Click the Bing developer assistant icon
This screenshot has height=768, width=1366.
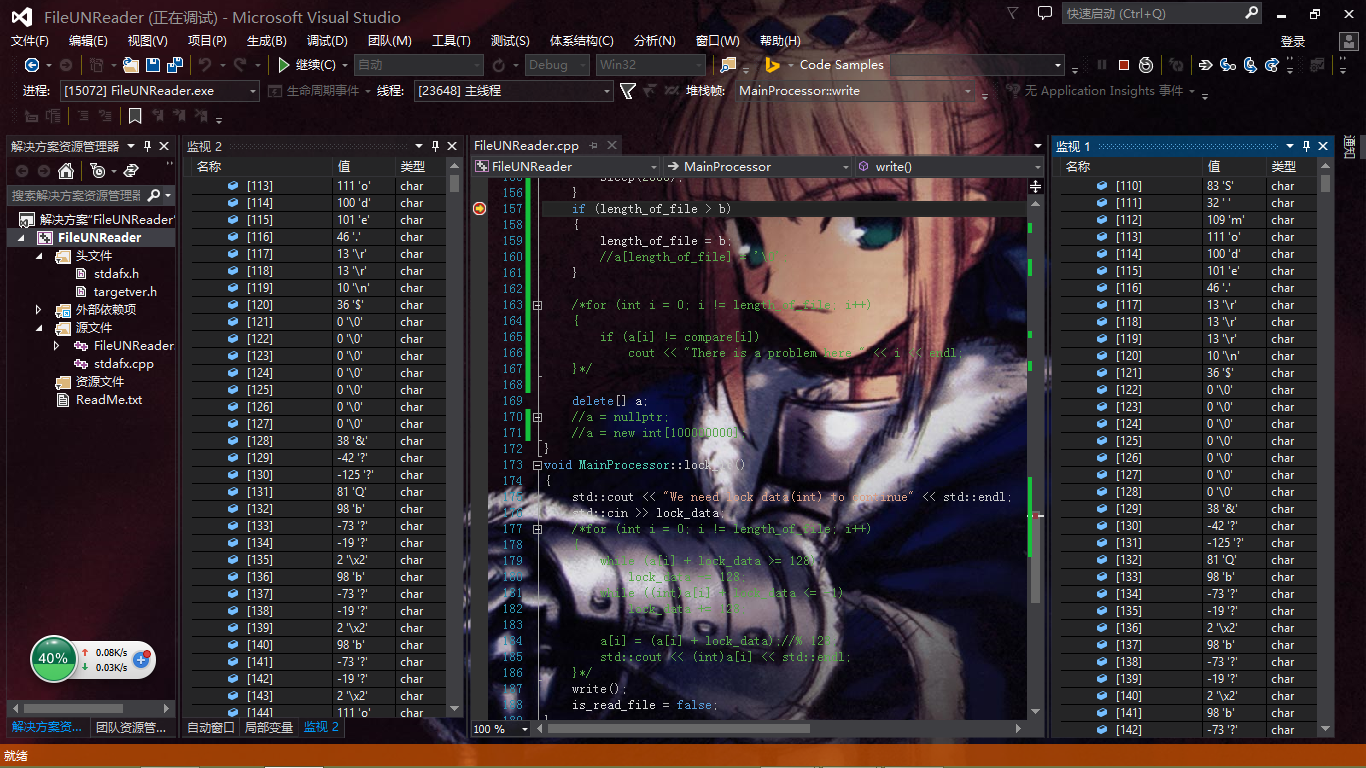point(772,65)
